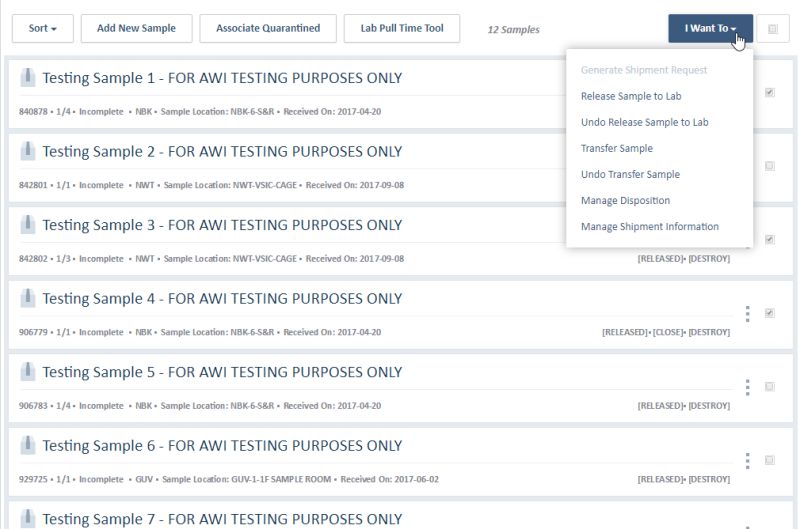Click sample ID 842801 details line
This screenshot has width=800, height=529.
tap(211, 185)
